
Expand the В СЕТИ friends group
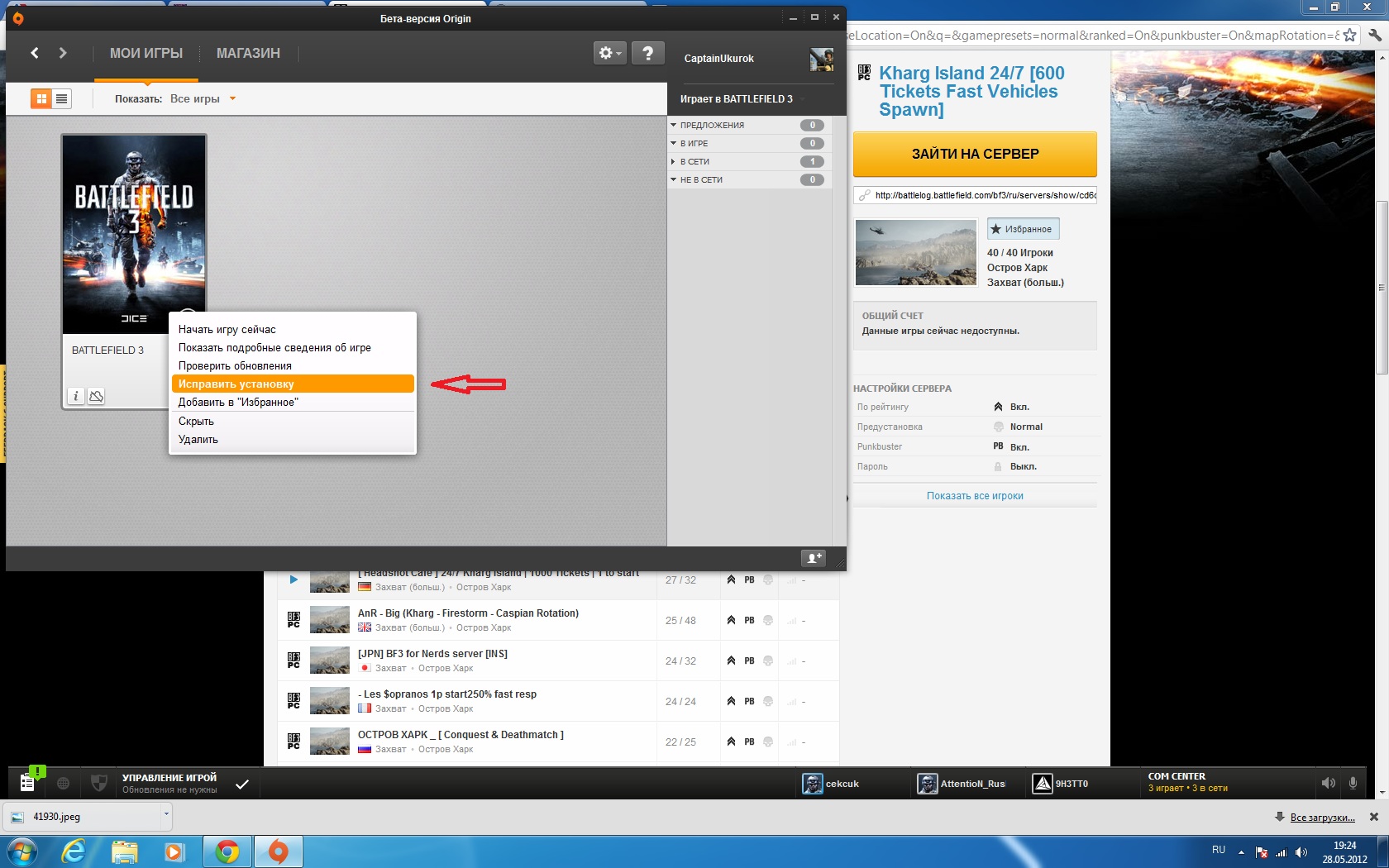point(674,161)
